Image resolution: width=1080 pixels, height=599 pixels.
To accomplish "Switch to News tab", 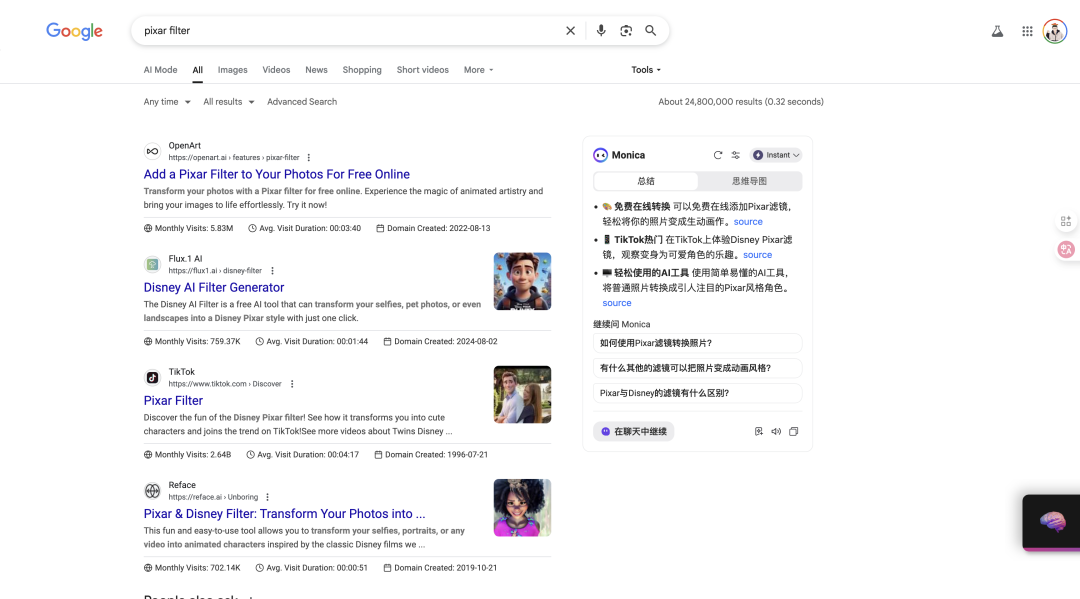I will pyautogui.click(x=316, y=70).
